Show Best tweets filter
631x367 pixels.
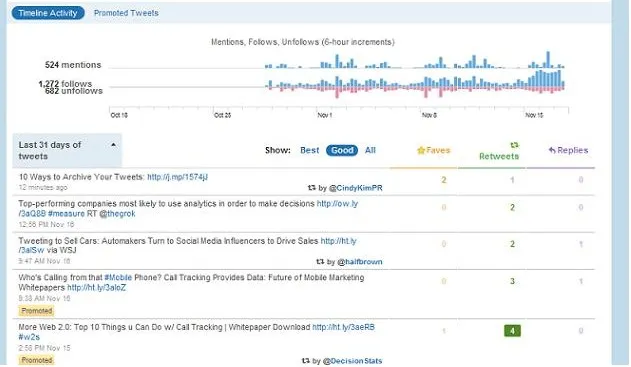click(x=309, y=150)
